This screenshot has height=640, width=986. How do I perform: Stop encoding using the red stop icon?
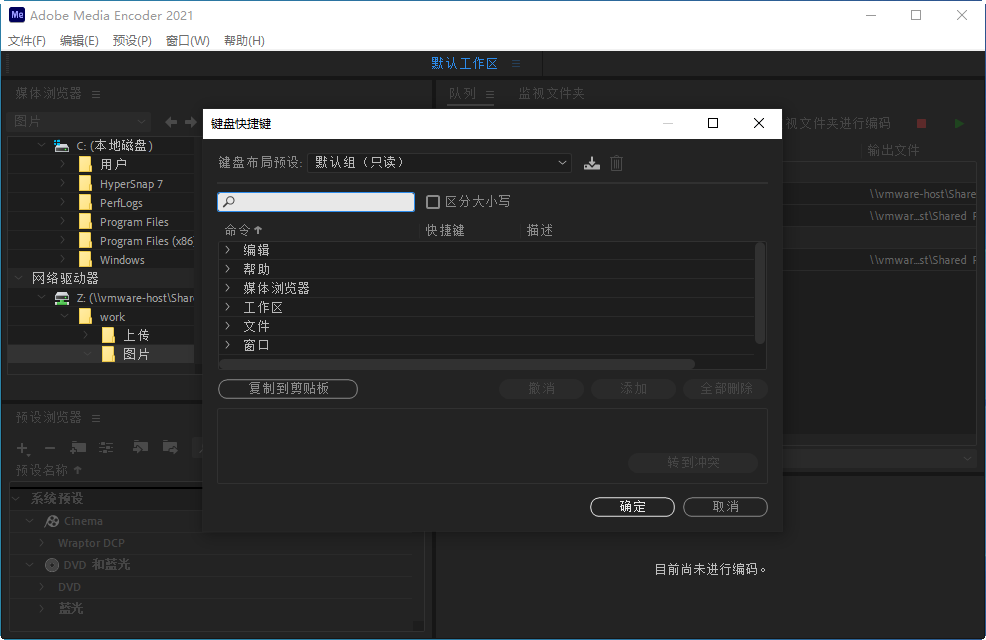[920, 123]
